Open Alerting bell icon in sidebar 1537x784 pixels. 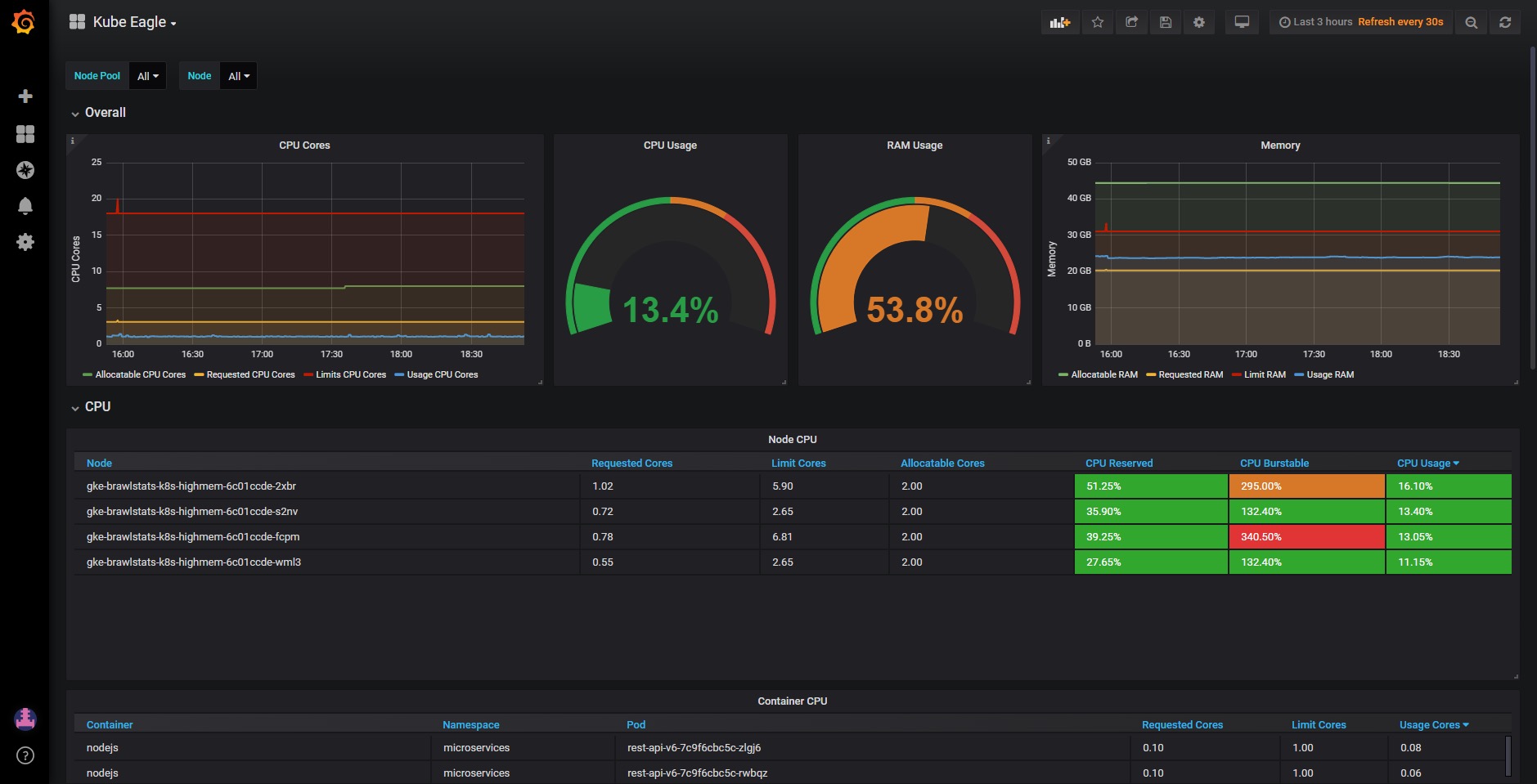[x=25, y=206]
